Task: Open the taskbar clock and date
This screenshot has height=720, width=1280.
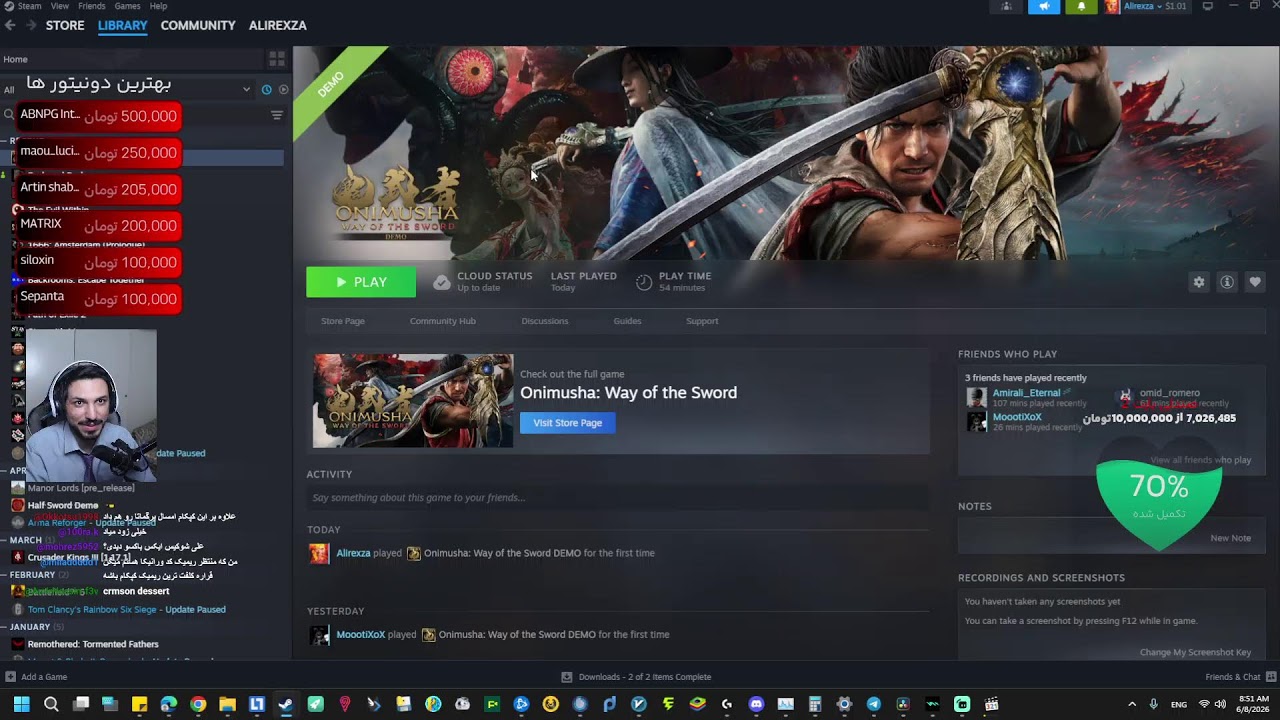Action: [x=1254, y=704]
